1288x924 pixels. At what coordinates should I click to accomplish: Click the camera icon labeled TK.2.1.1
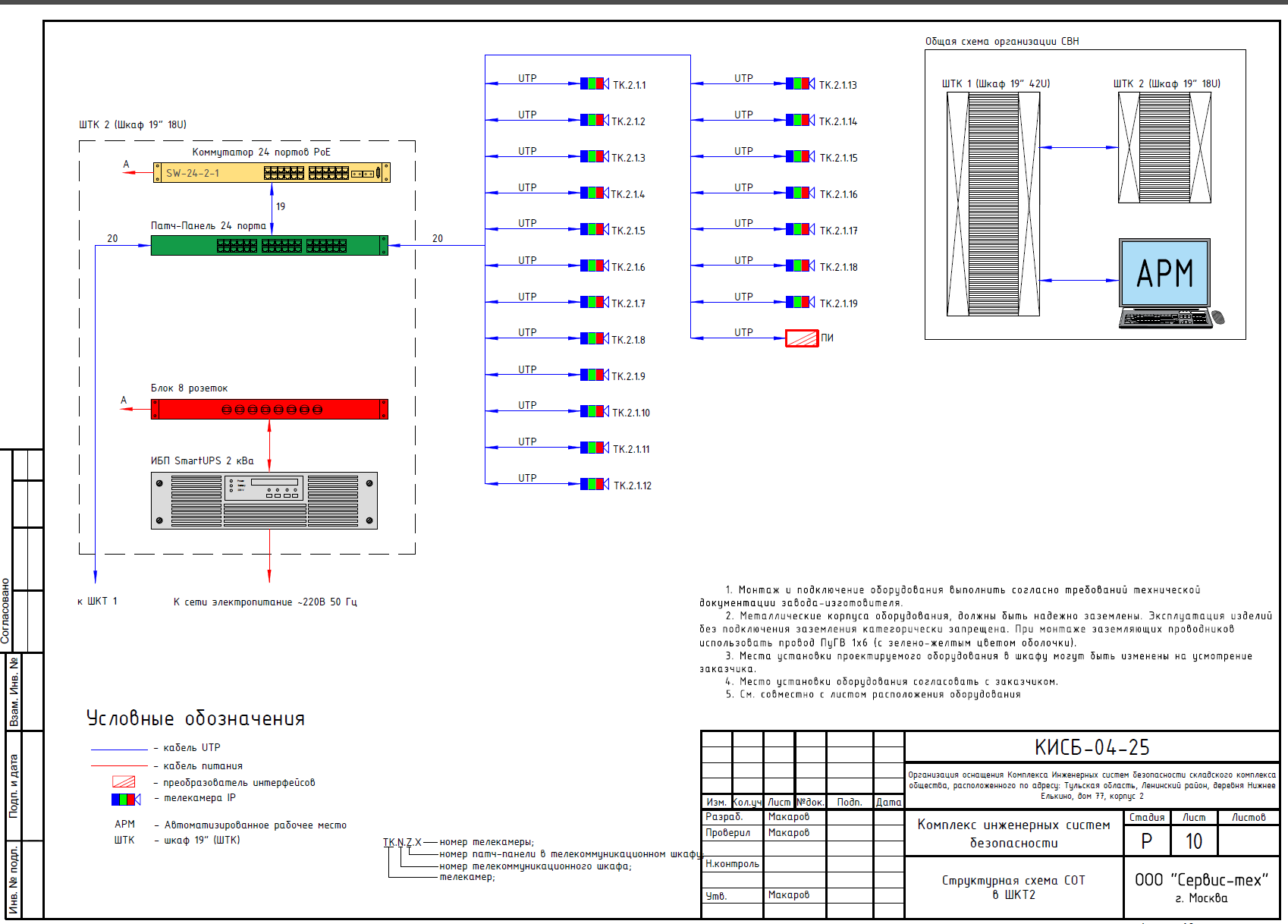click(595, 83)
